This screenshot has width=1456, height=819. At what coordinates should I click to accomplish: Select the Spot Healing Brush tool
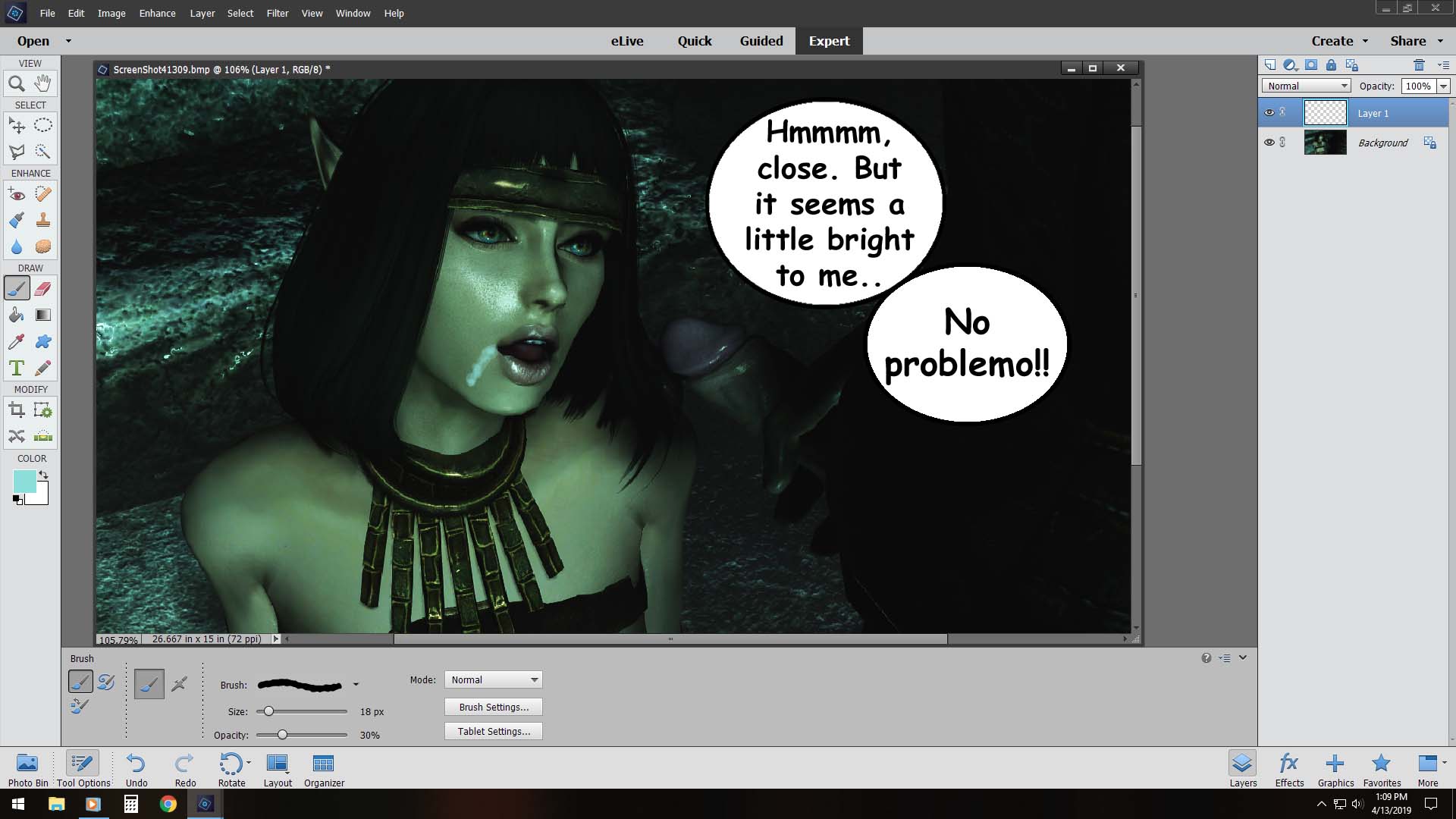coord(43,194)
